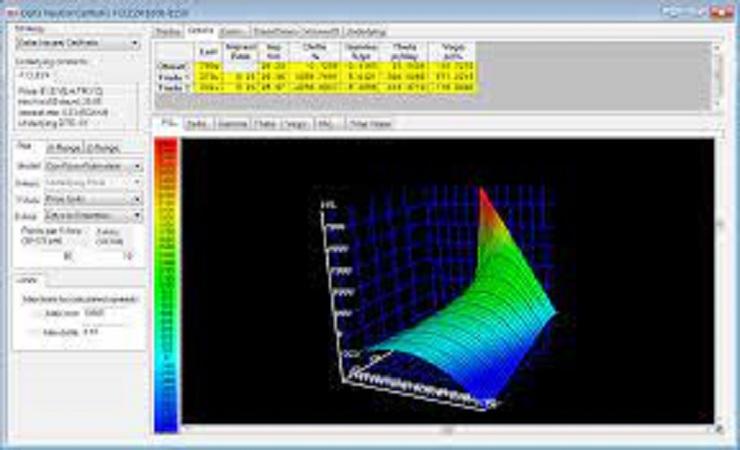Image resolution: width=740 pixels, height=450 pixels.
Task: Select the Delta chart tab
Action: [197, 124]
